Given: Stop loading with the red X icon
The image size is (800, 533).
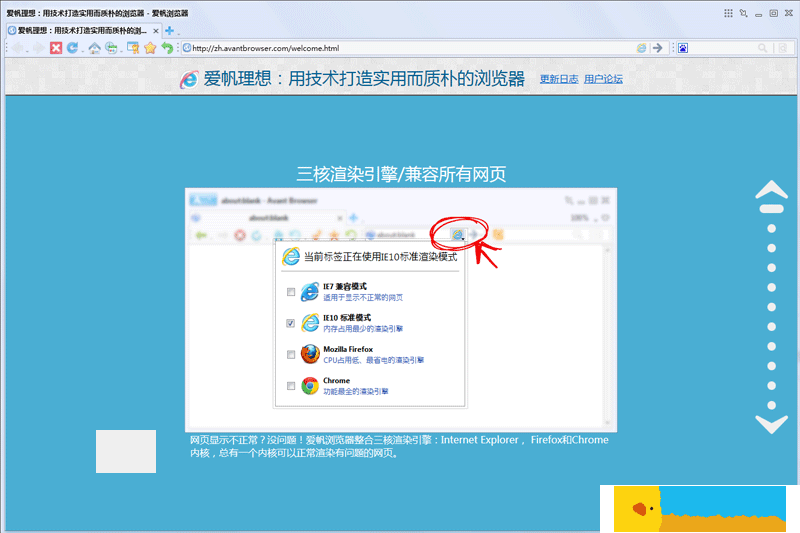Looking at the screenshot, I should [x=56, y=48].
